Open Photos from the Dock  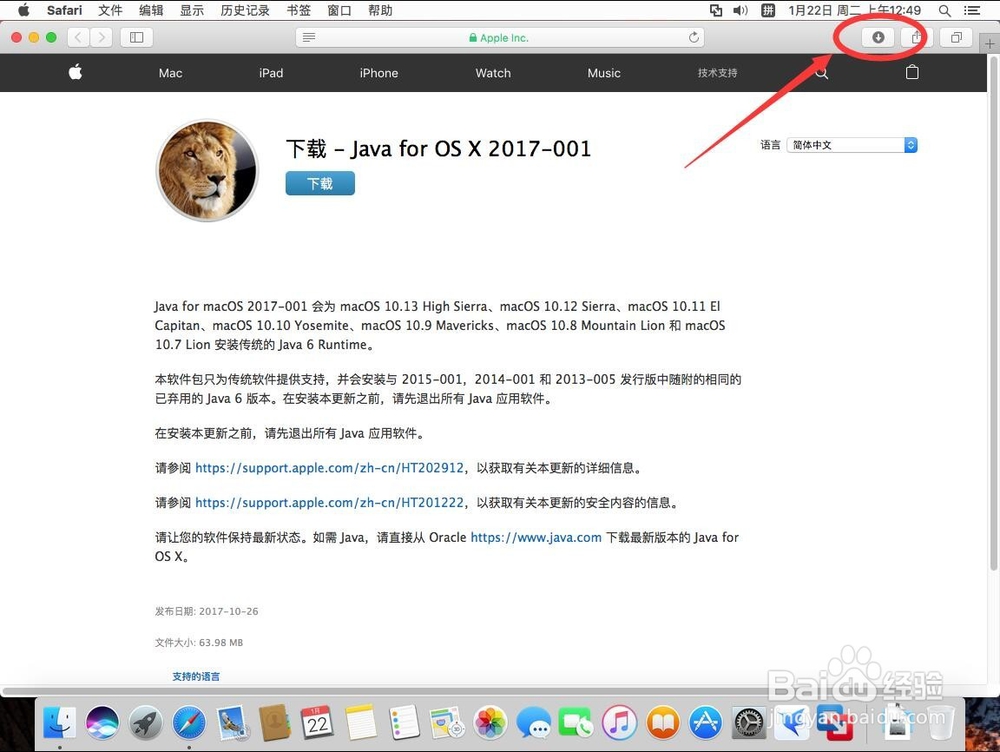click(x=489, y=723)
